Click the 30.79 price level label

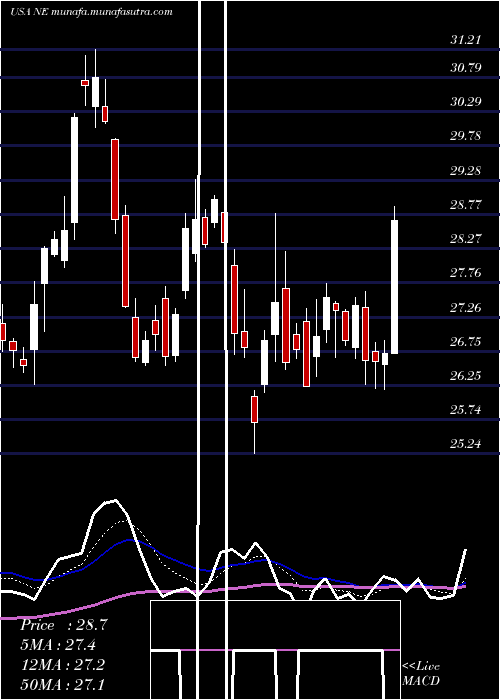465,68
